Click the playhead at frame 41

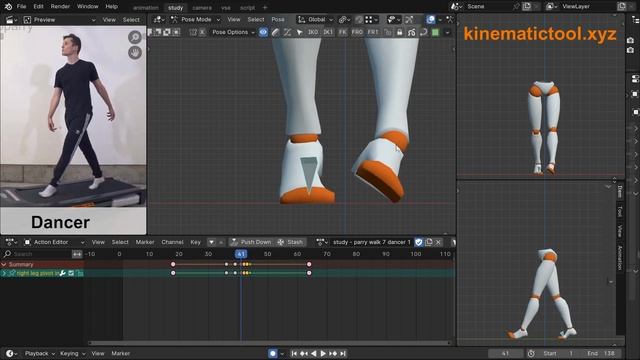(241, 254)
